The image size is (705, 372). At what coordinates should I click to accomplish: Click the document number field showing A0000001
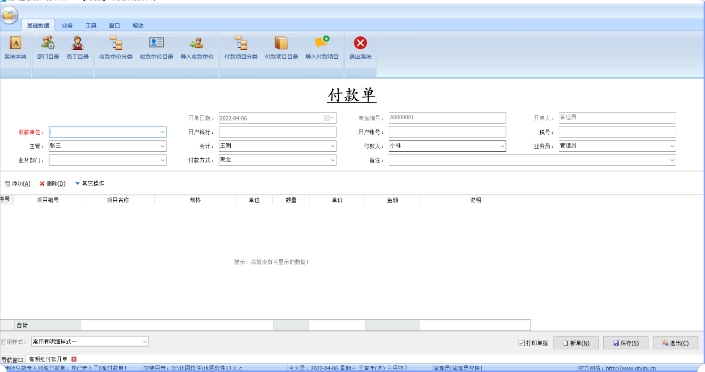pyautogui.click(x=447, y=117)
